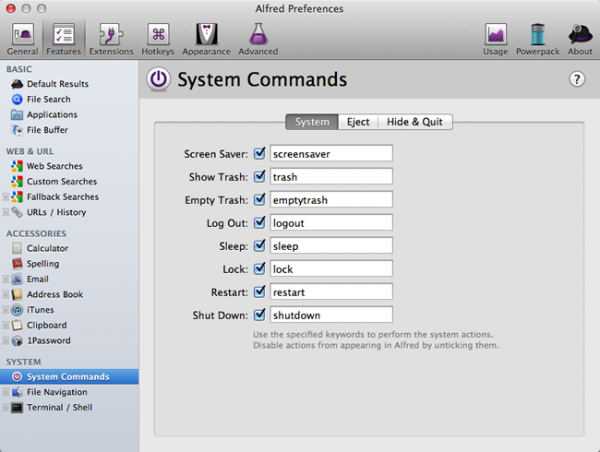600x452 pixels.
Task: Toggle the Sleep command checkbox
Action: coord(260,245)
